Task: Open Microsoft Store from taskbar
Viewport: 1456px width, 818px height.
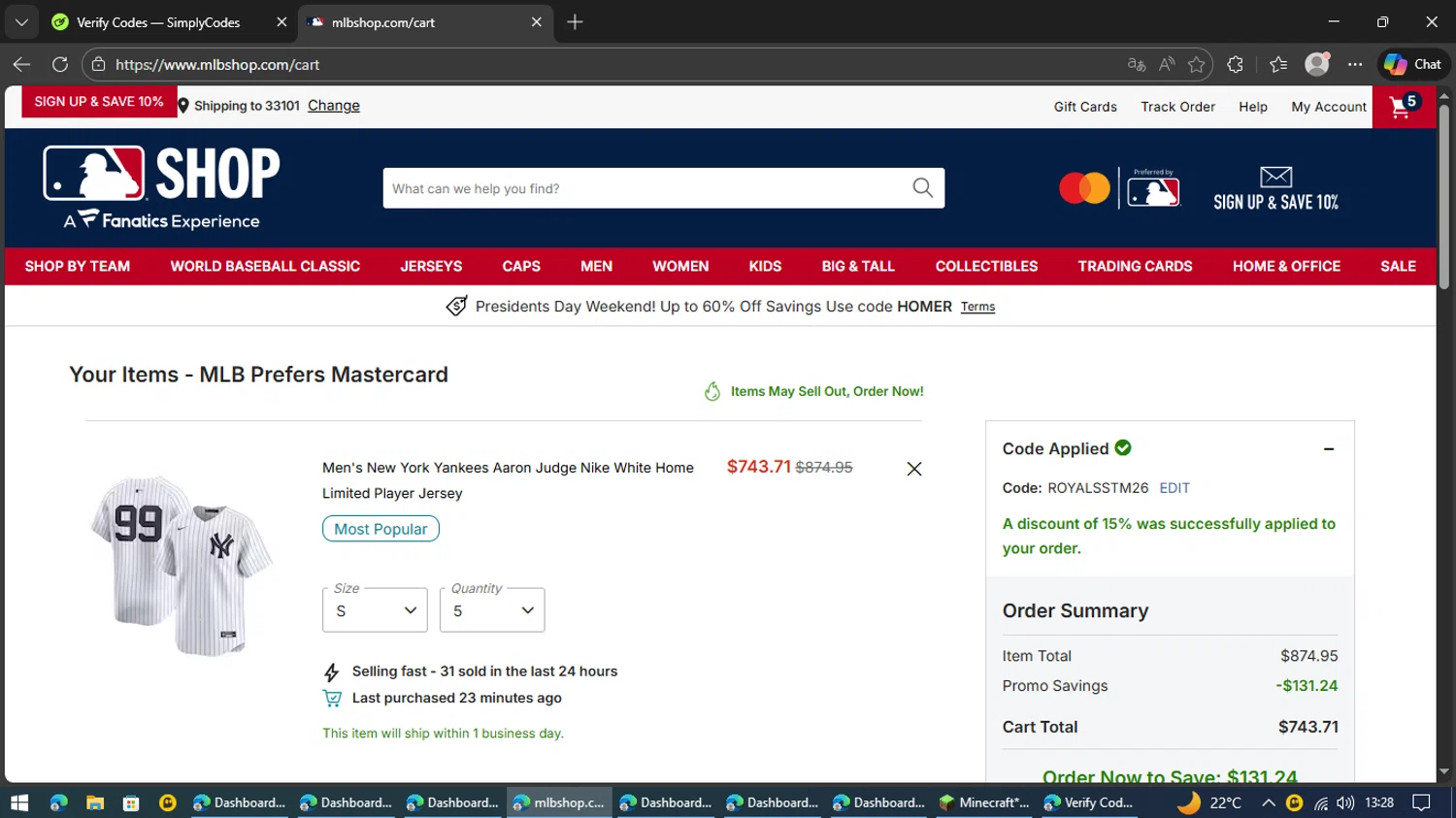Action: pyautogui.click(x=131, y=802)
